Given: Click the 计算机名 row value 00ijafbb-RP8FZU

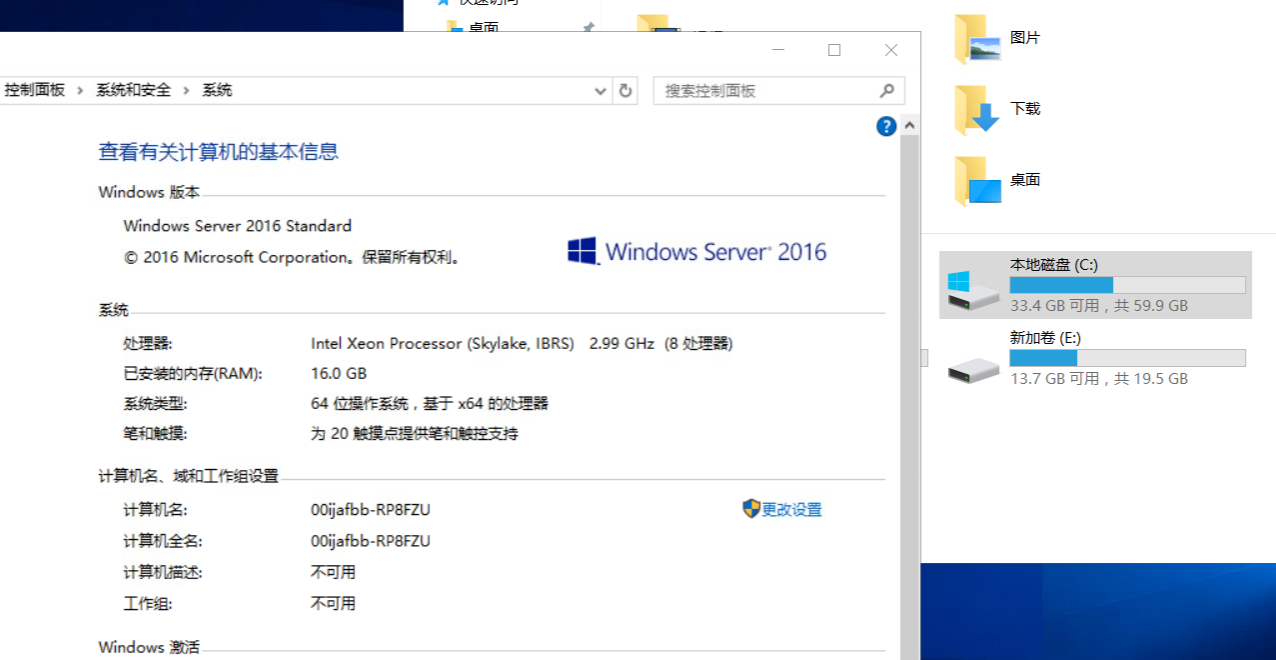Looking at the screenshot, I should [371, 510].
